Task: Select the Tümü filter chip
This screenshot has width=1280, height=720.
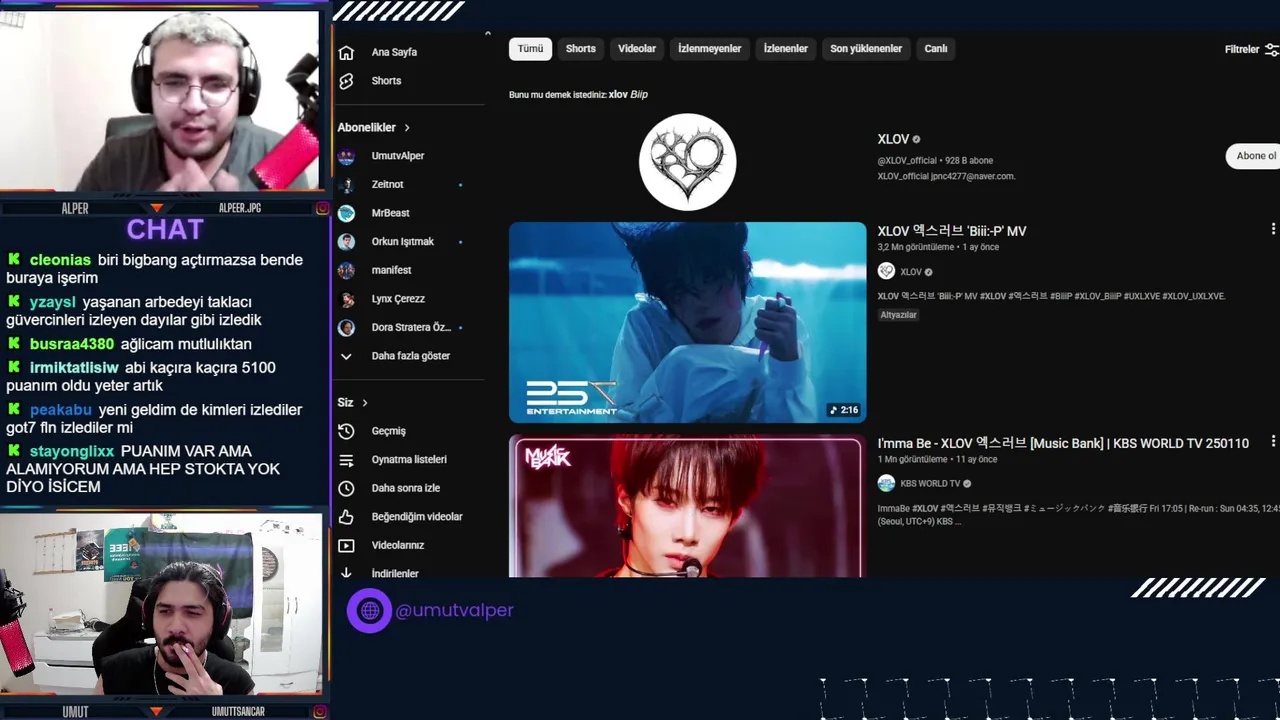Action: pos(530,49)
